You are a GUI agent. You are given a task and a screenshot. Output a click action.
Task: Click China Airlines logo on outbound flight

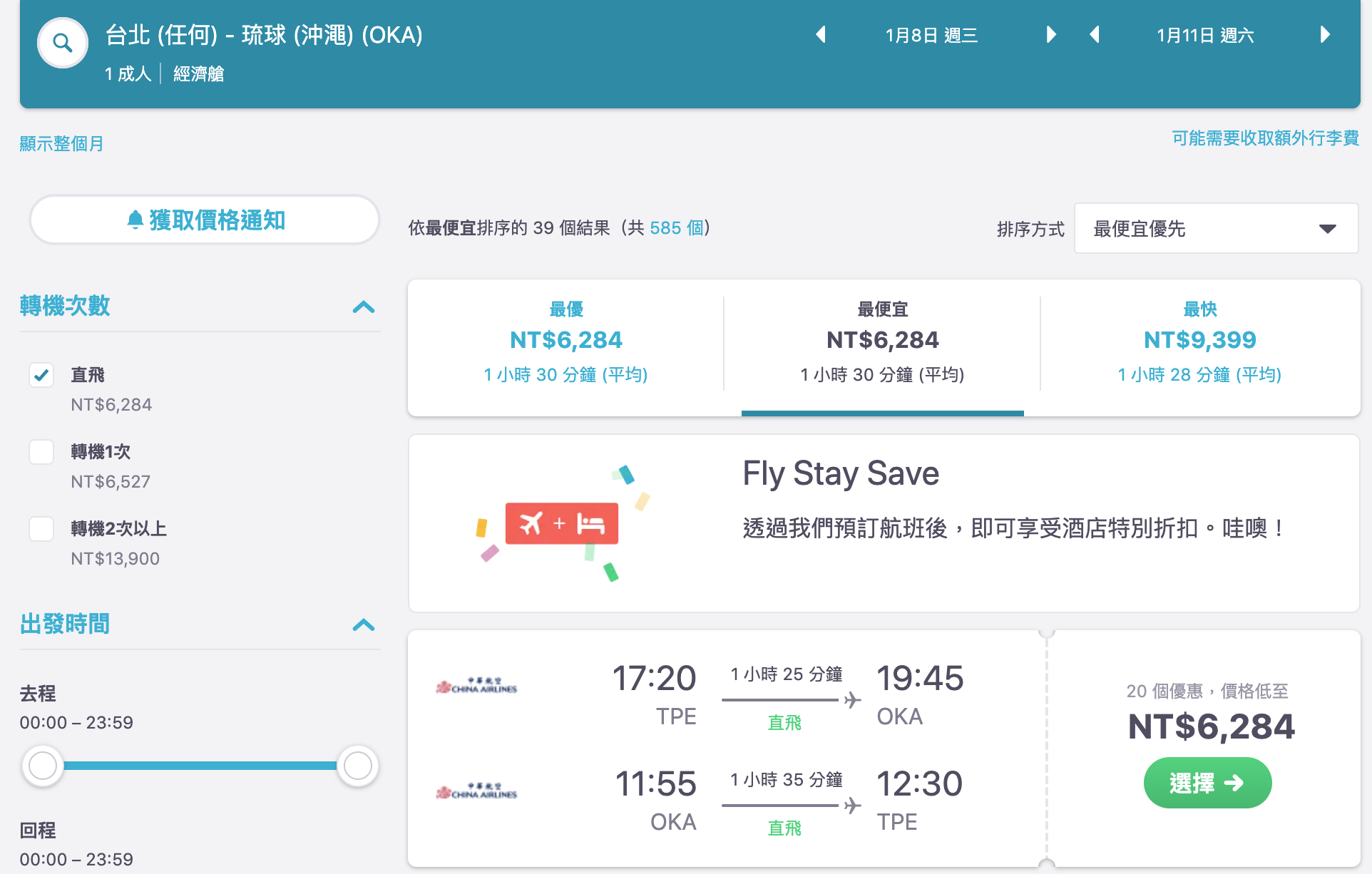pyautogui.click(x=476, y=686)
